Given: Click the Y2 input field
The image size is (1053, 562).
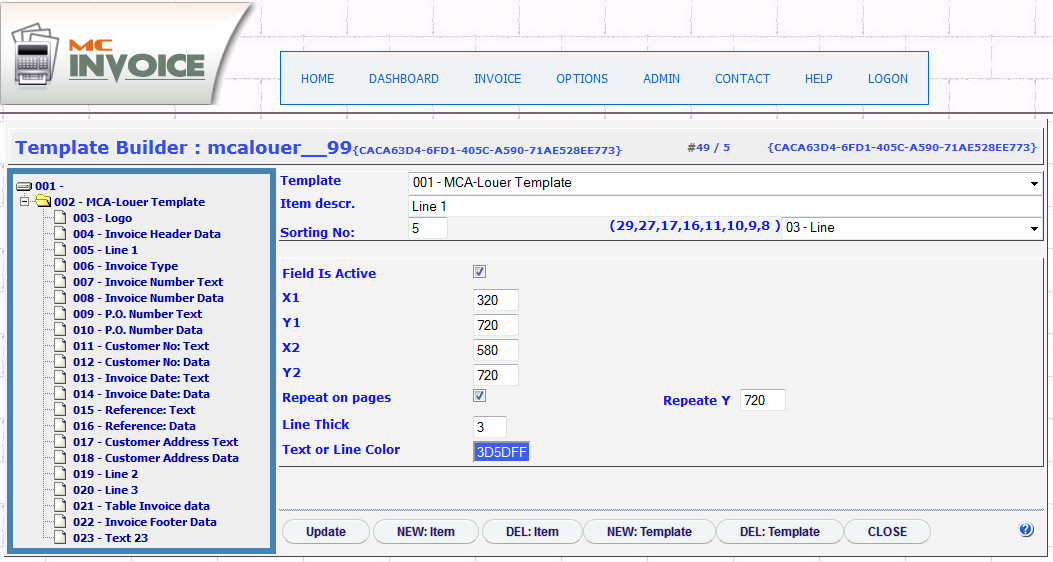Looking at the screenshot, I should click(496, 375).
